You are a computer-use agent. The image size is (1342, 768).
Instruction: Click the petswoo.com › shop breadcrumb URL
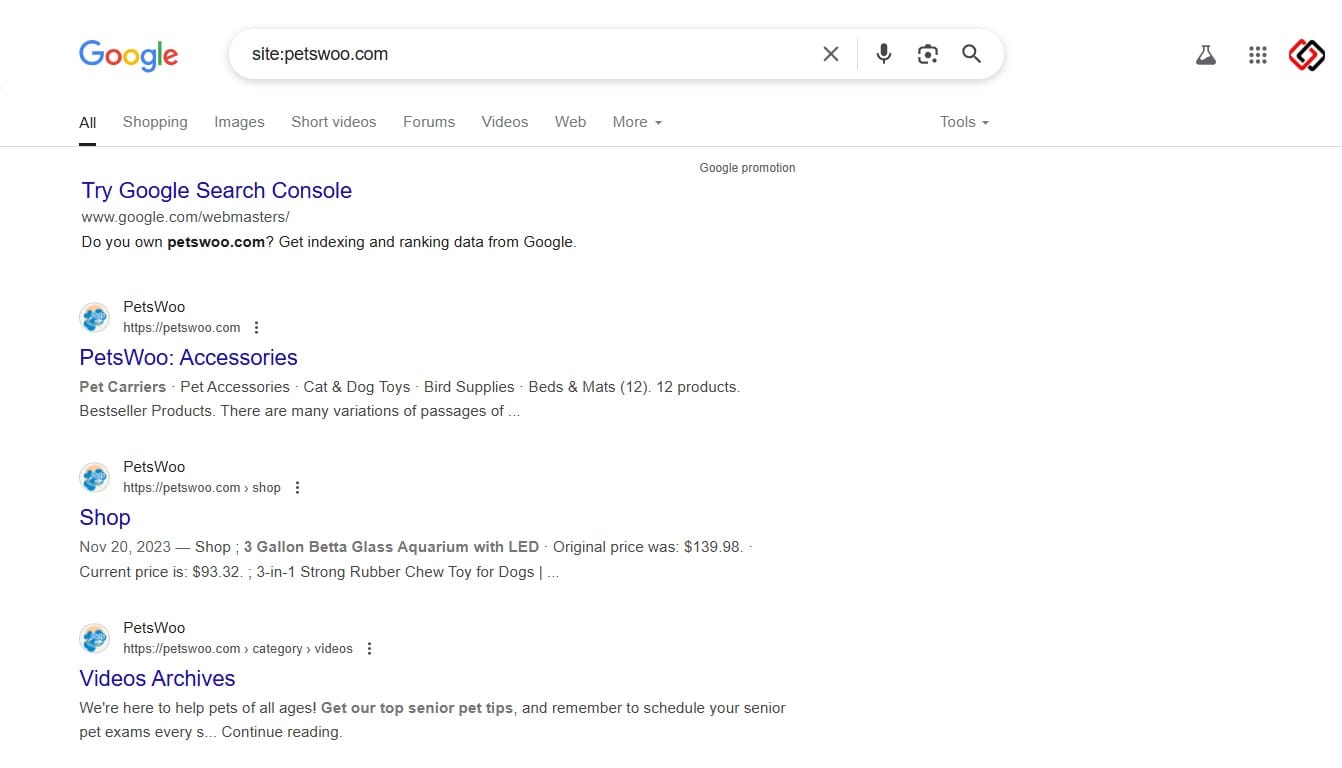point(202,488)
